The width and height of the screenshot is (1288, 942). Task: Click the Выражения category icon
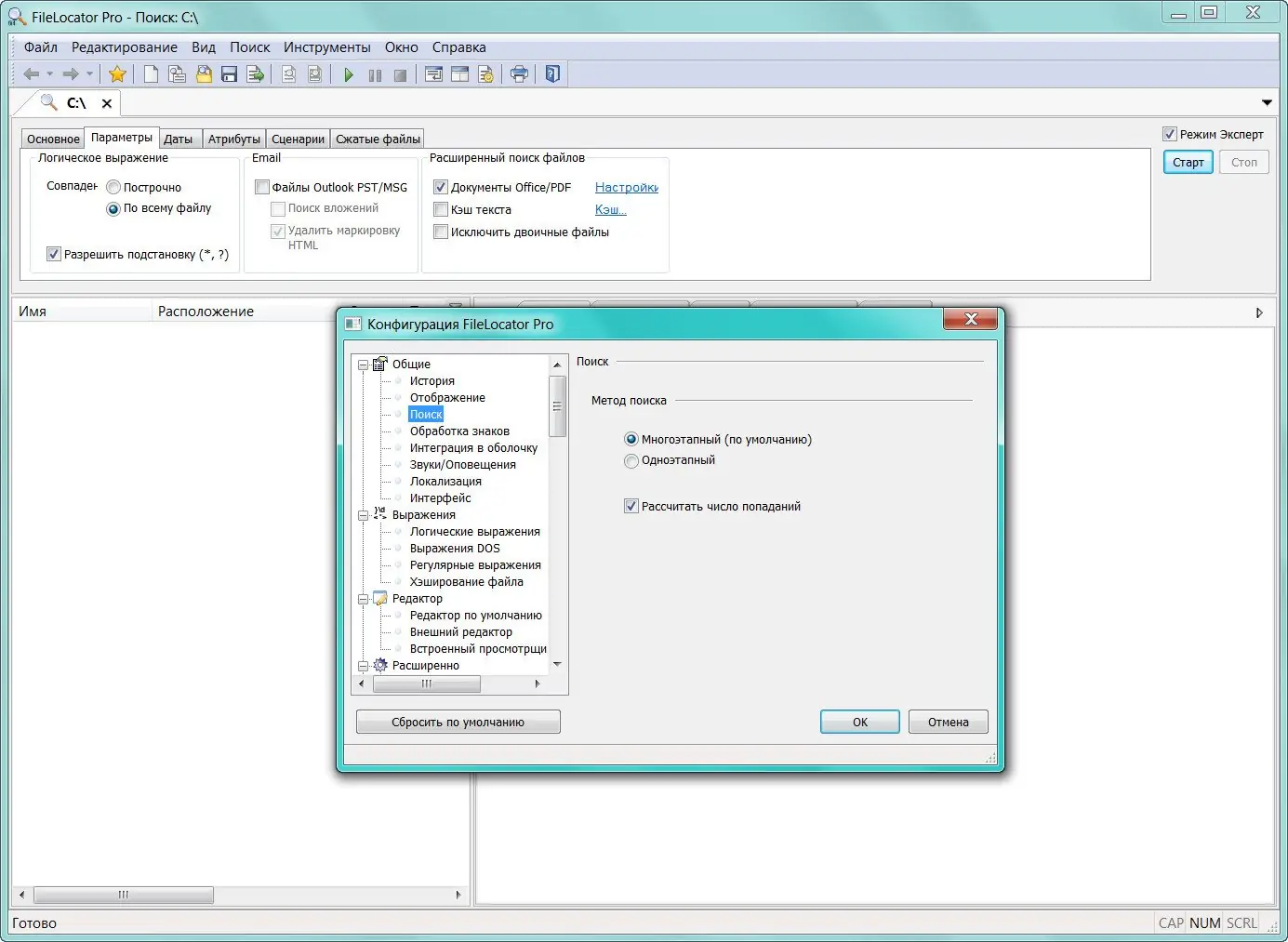click(380, 514)
